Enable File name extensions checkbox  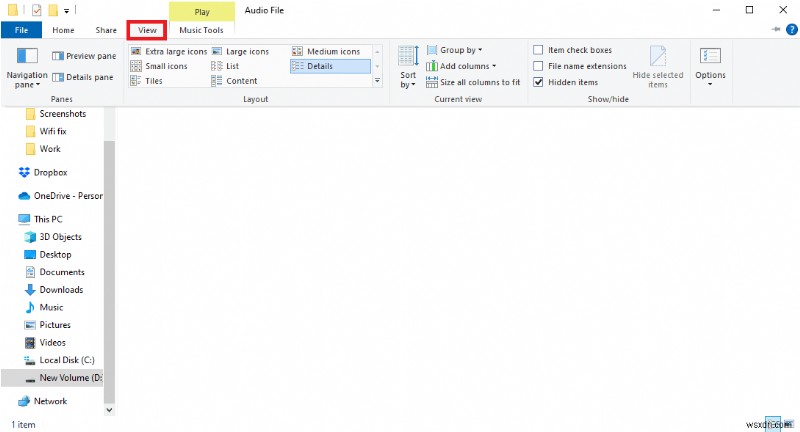538,66
